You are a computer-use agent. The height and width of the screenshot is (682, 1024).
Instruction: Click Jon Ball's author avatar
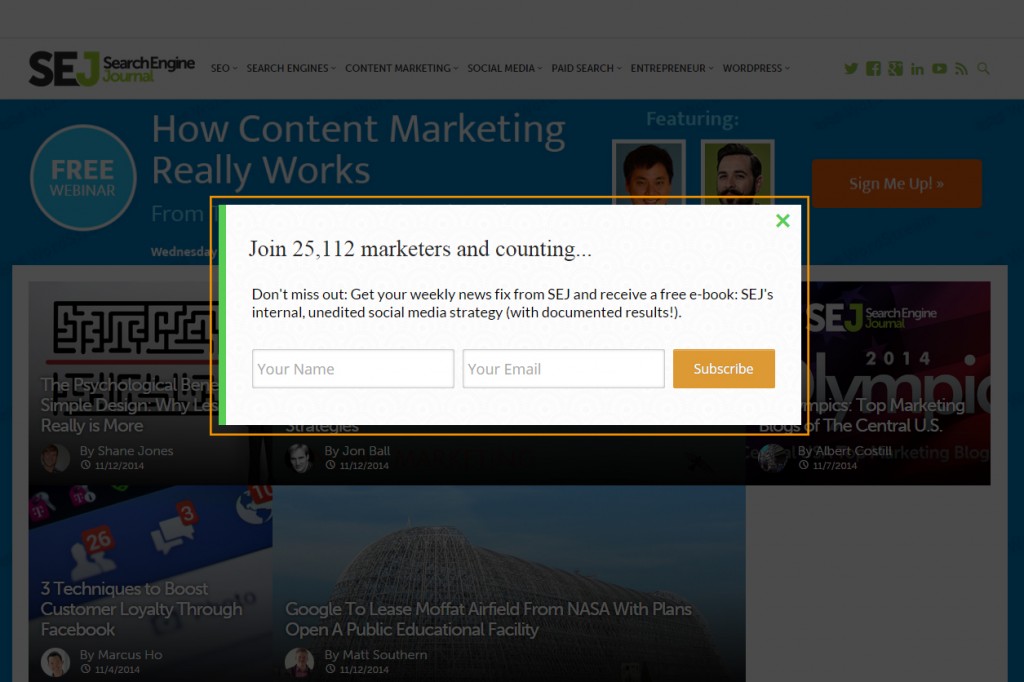coord(300,458)
